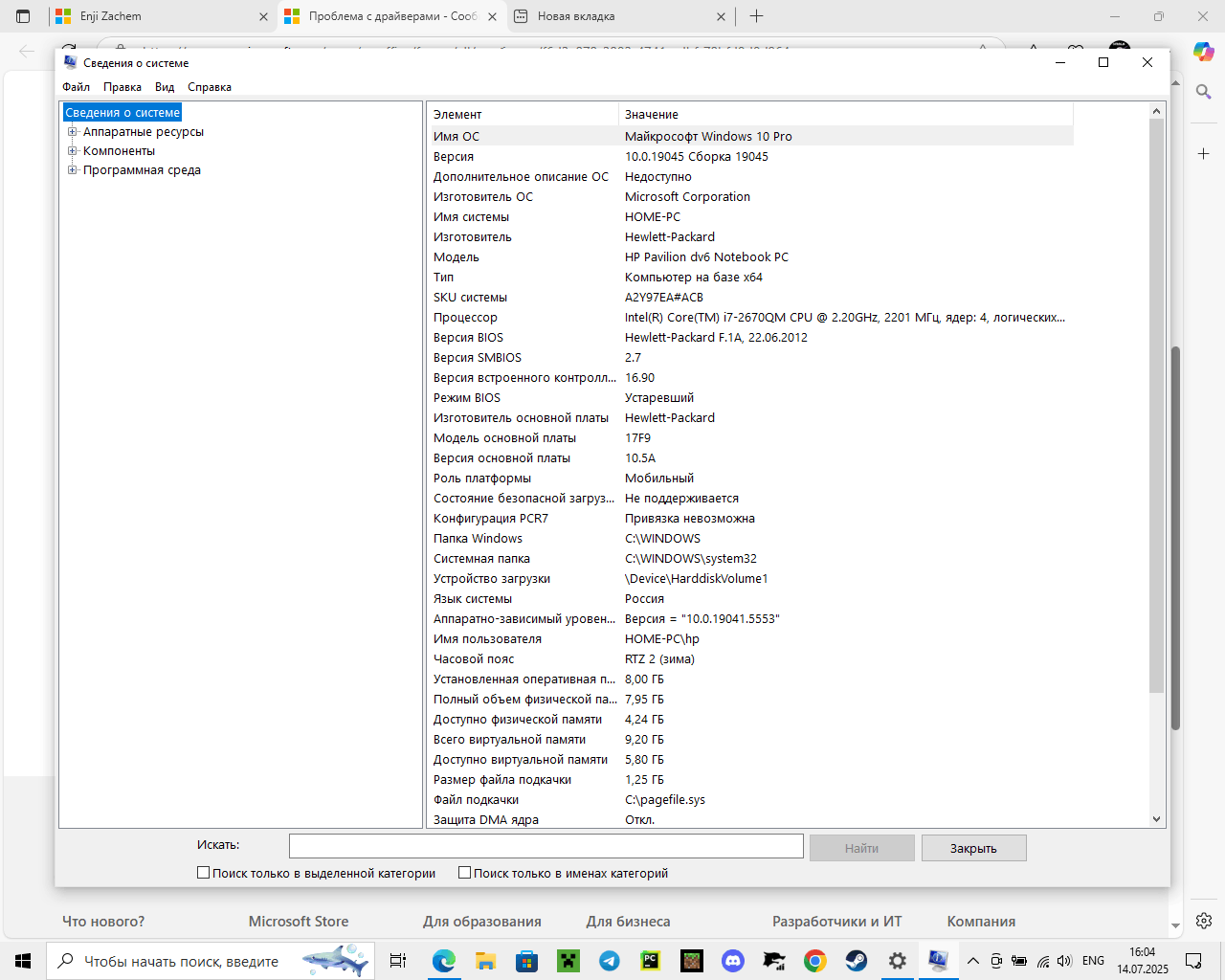1225x980 pixels.
Task: Switch to the Новая вкладка tab
Action: [619, 16]
